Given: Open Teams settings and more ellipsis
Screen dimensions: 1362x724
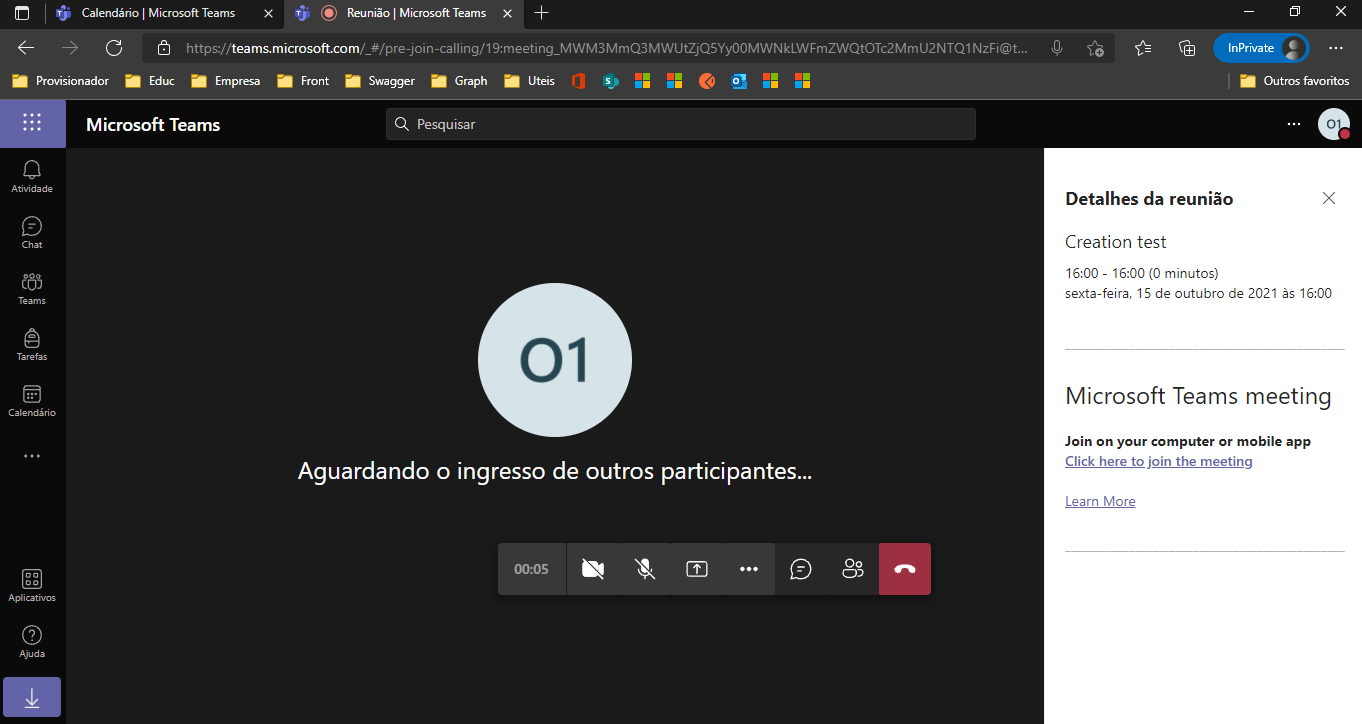Looking at the screenshot, I should pyautogui.click(x=1294, y=124).
